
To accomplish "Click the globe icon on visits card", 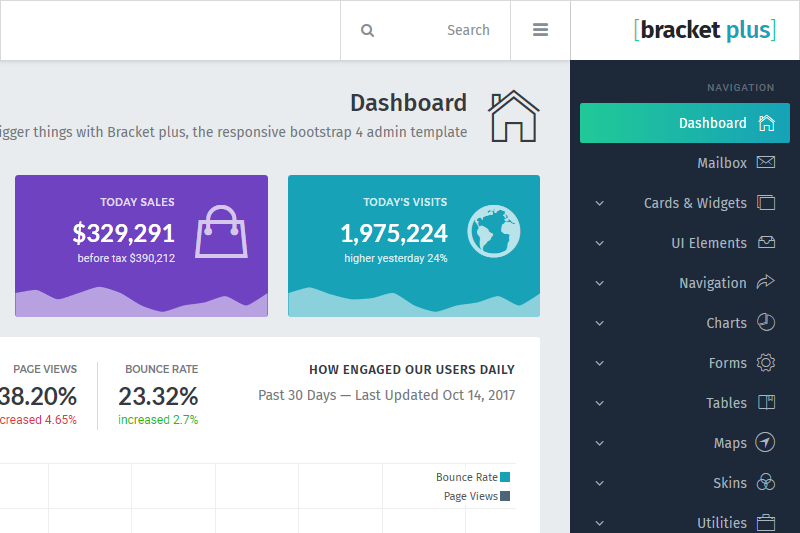I will tap(493, 232).
